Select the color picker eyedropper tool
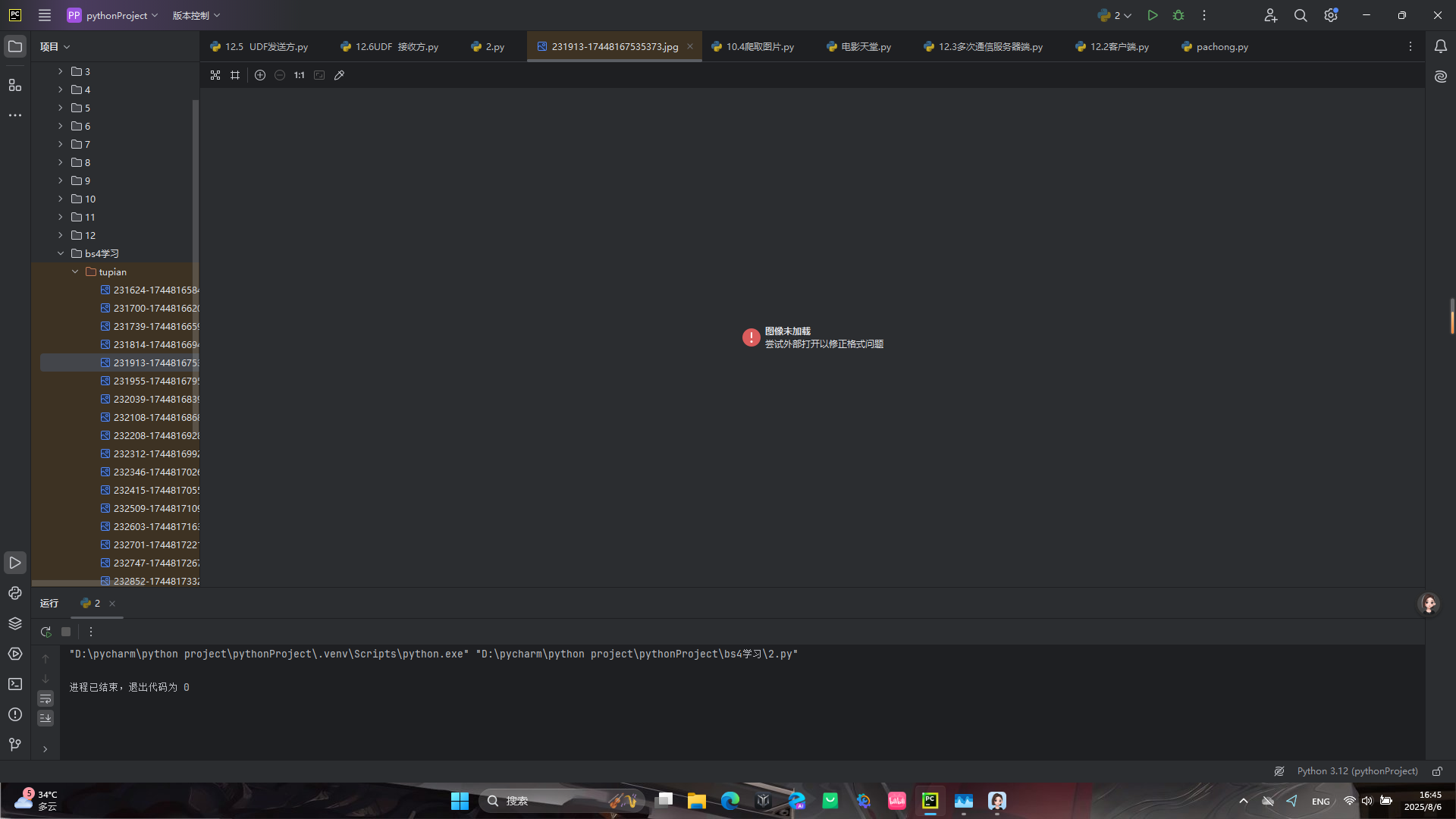The width and height of the screenshot is (1456, 819). click(x=340, y=75)
